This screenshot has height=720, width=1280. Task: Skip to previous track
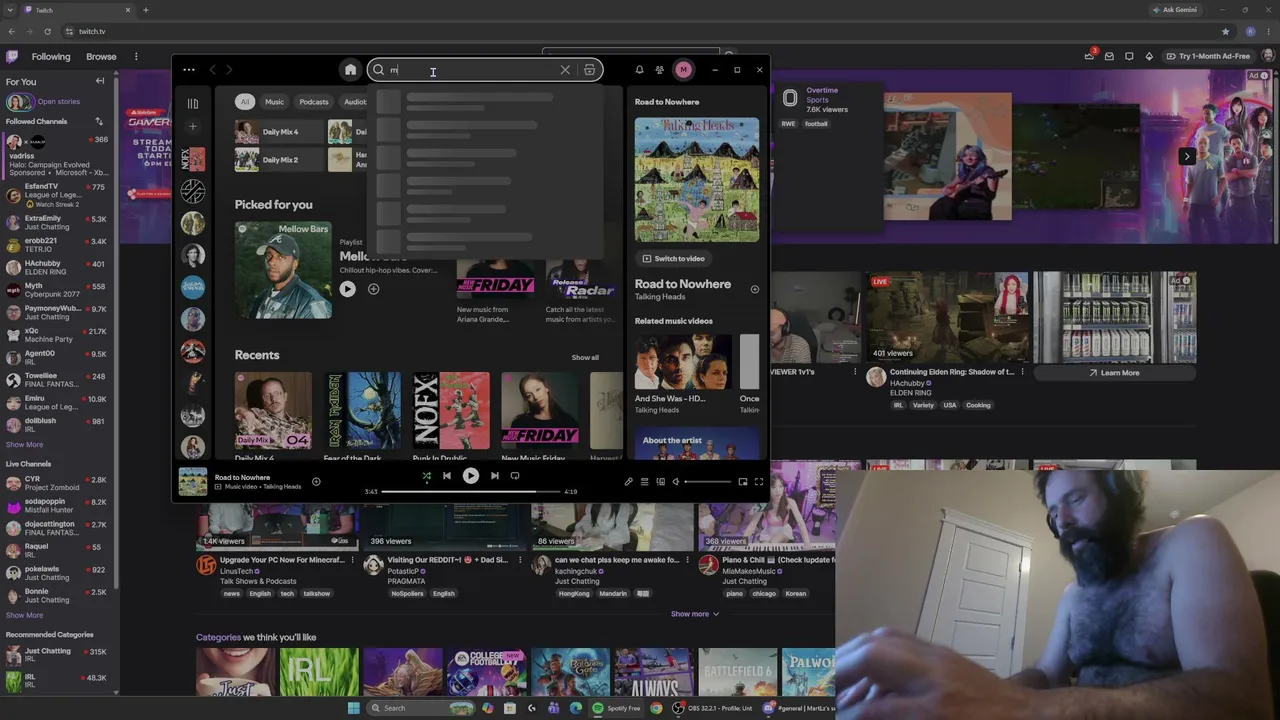click(x=447, y=476)
